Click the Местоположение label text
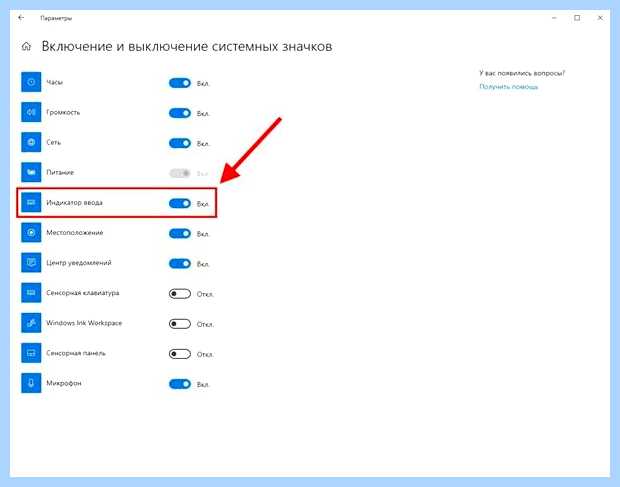Viewport: 620px width, 487px height. [75, 232]
